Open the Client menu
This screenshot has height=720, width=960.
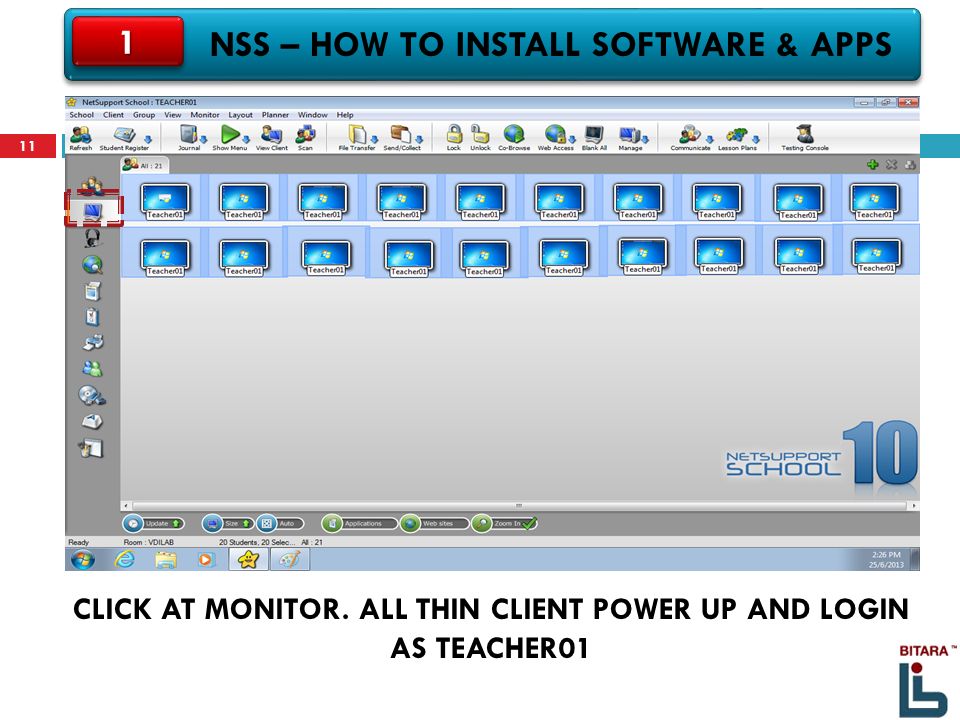coord(113,114)
